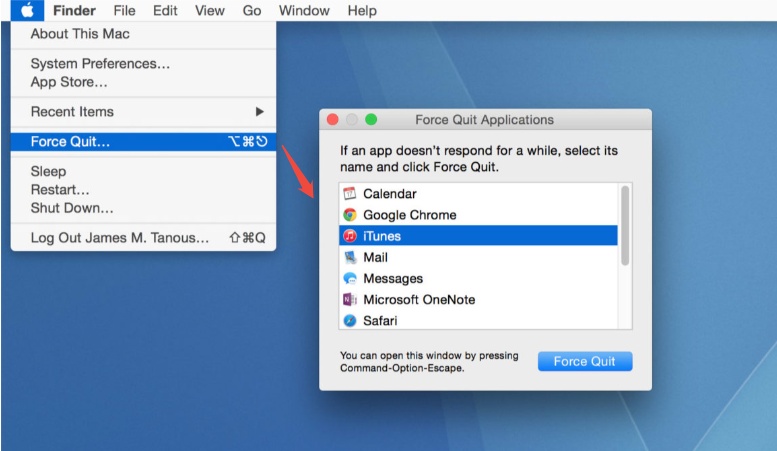Click the Calendar app icon in list
Viewport: 777px width, 451px height.
coord(350,193)
